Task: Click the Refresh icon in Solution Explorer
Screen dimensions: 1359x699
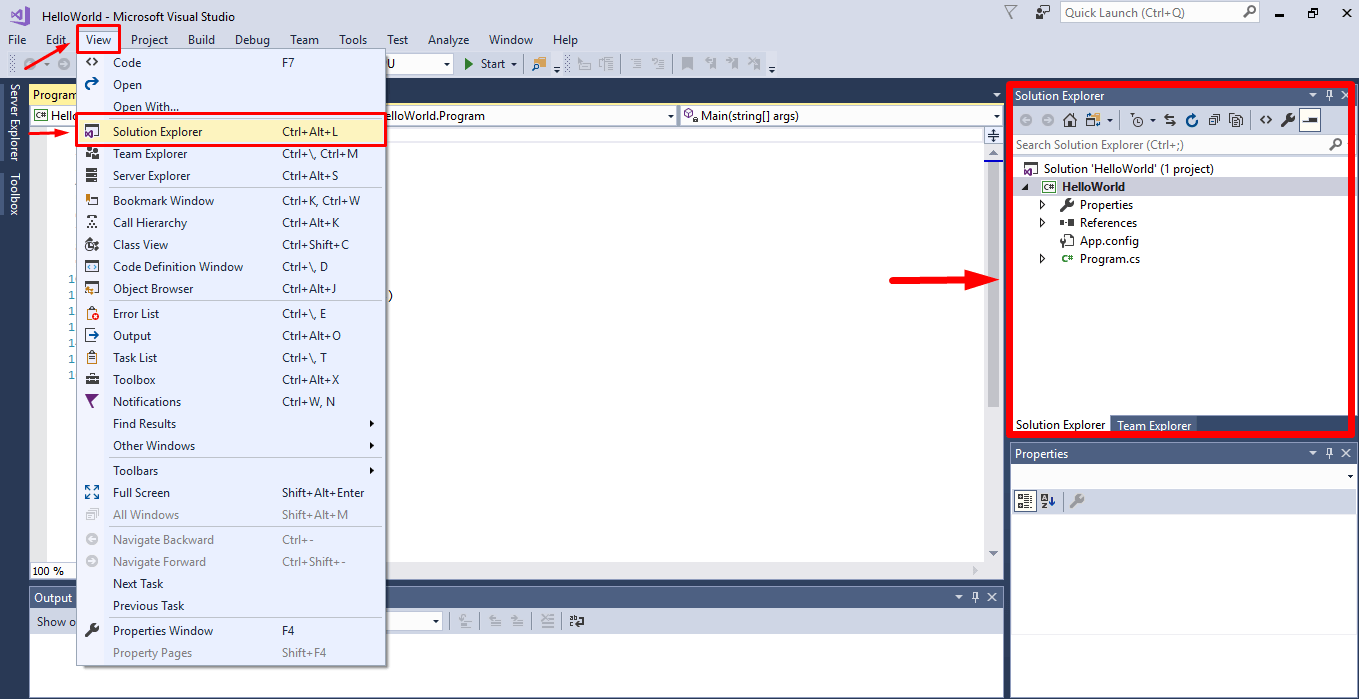Action: coord(1191,120)
